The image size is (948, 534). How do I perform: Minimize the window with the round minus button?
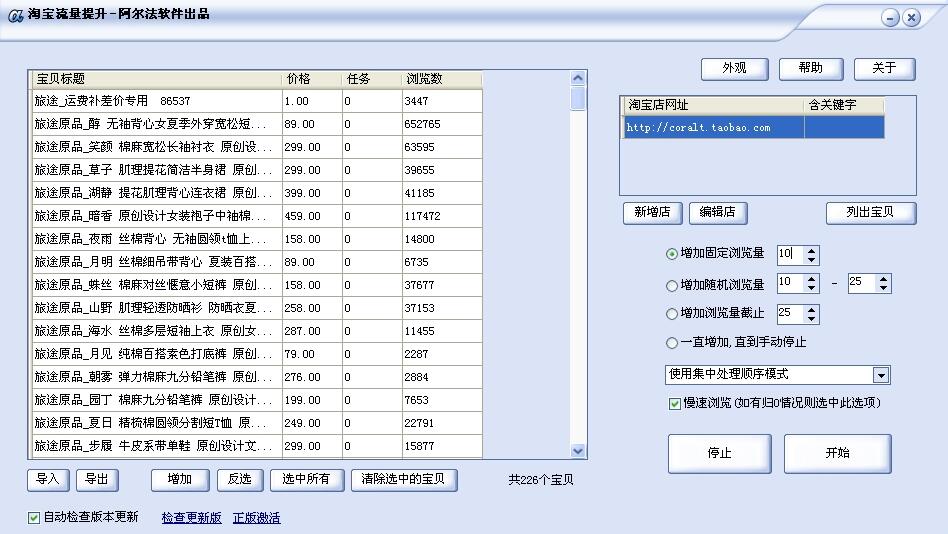tap(890, 18)
